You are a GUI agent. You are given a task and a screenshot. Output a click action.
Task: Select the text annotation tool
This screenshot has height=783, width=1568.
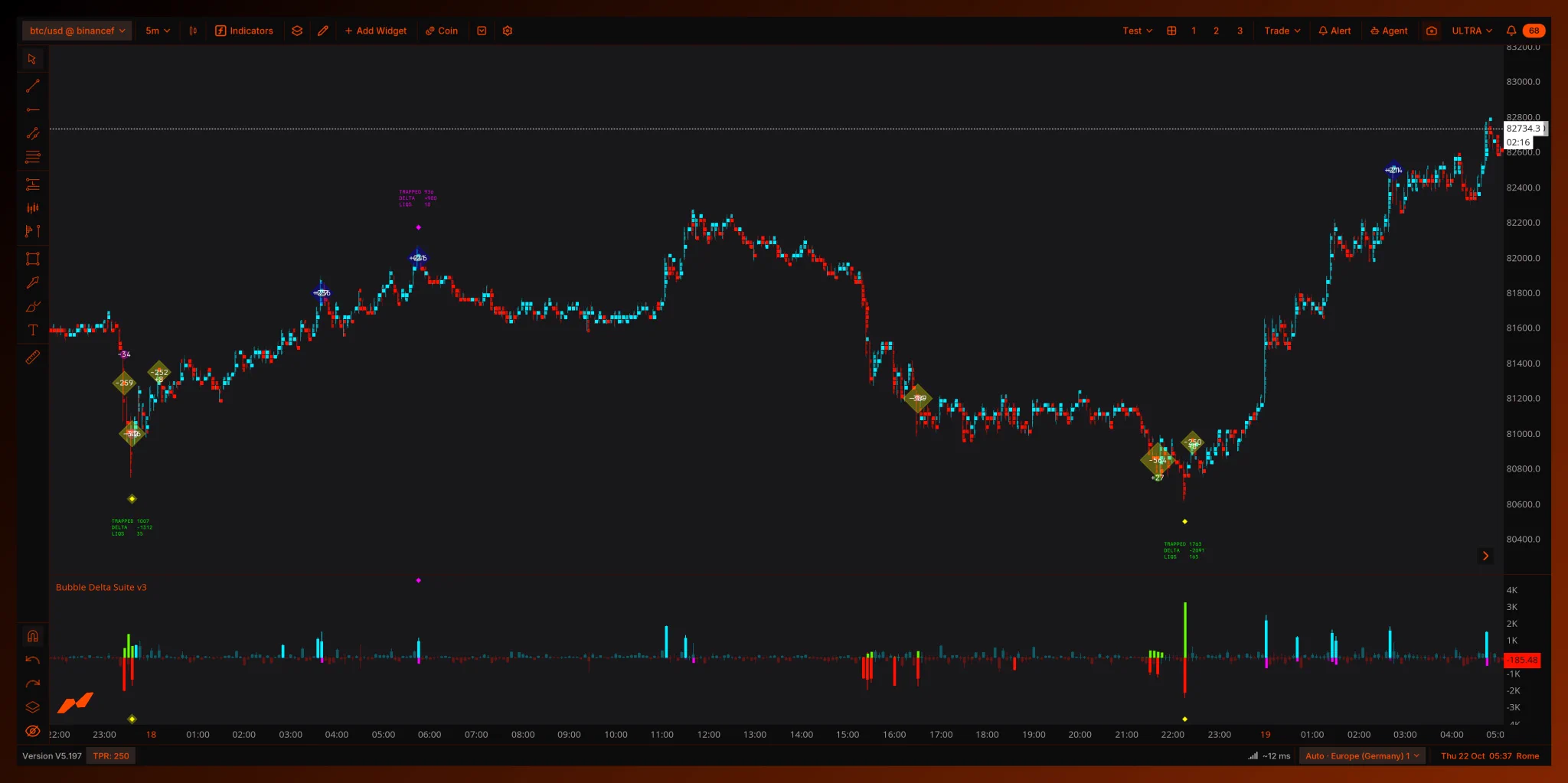coord(32,330)
